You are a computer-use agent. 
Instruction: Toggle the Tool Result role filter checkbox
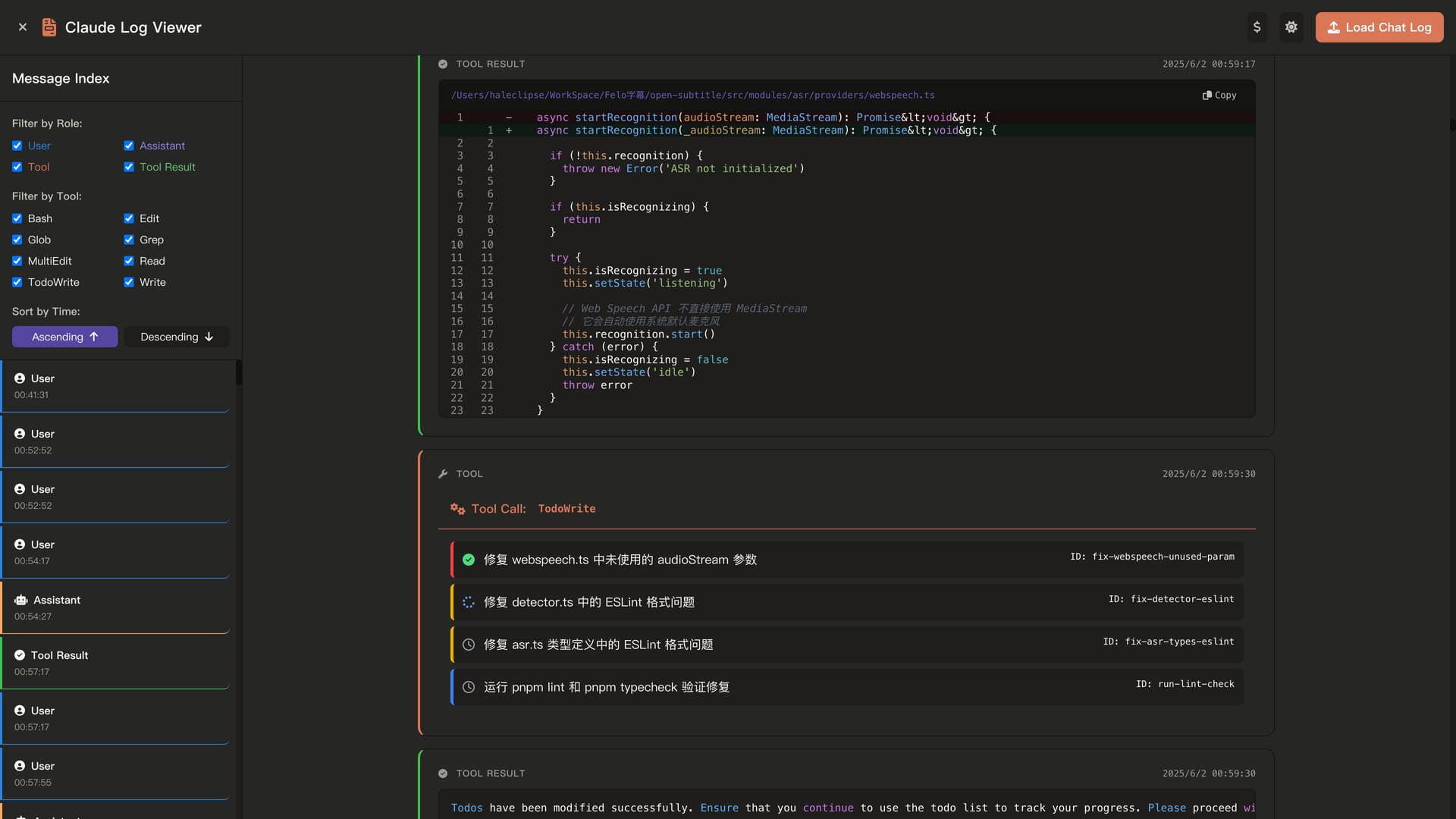(x=129, y=167)
